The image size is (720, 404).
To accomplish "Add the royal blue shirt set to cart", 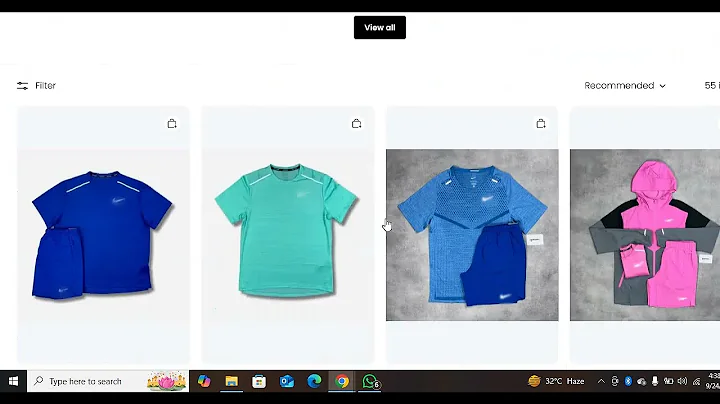I will [172, 123].
